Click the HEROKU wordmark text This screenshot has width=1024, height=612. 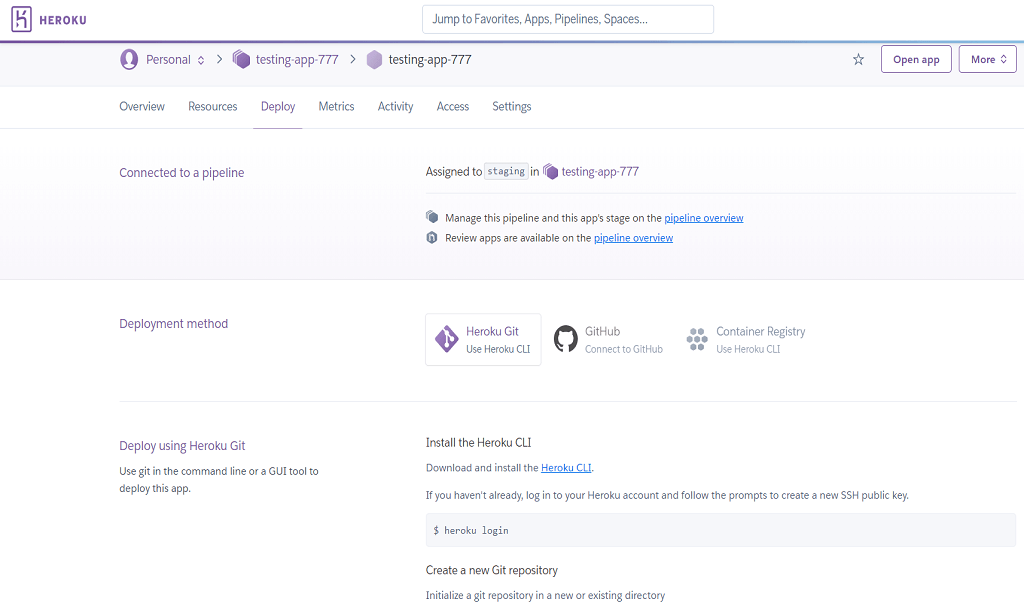click(x=63, y=20)
